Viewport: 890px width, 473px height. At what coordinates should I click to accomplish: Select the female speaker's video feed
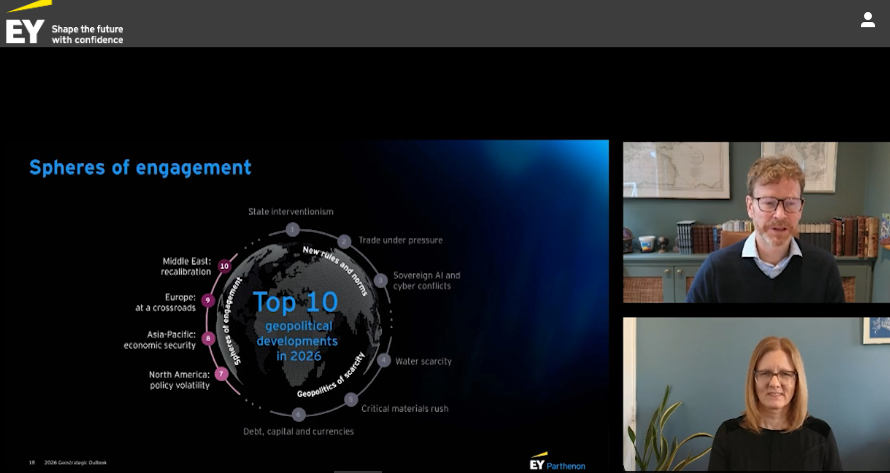[755, 394]
